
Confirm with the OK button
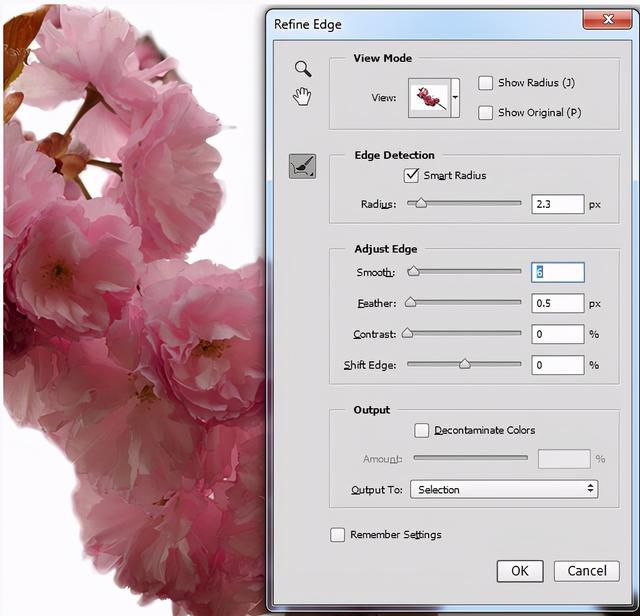[x=520, y=571]
